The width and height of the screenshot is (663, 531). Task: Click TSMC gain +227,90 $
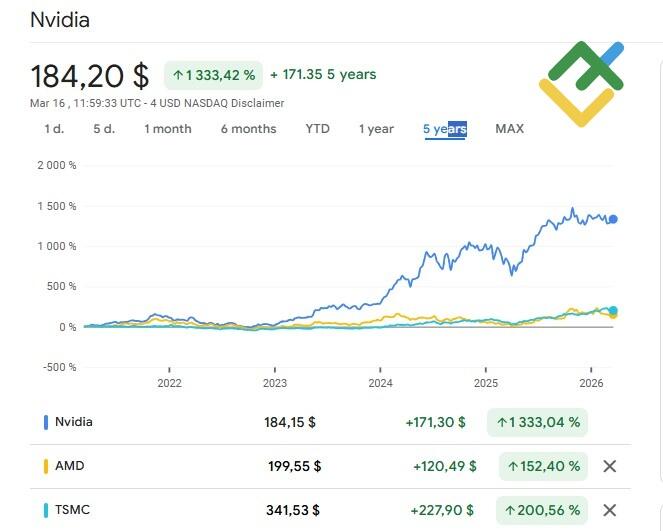(x=442, y=510)
